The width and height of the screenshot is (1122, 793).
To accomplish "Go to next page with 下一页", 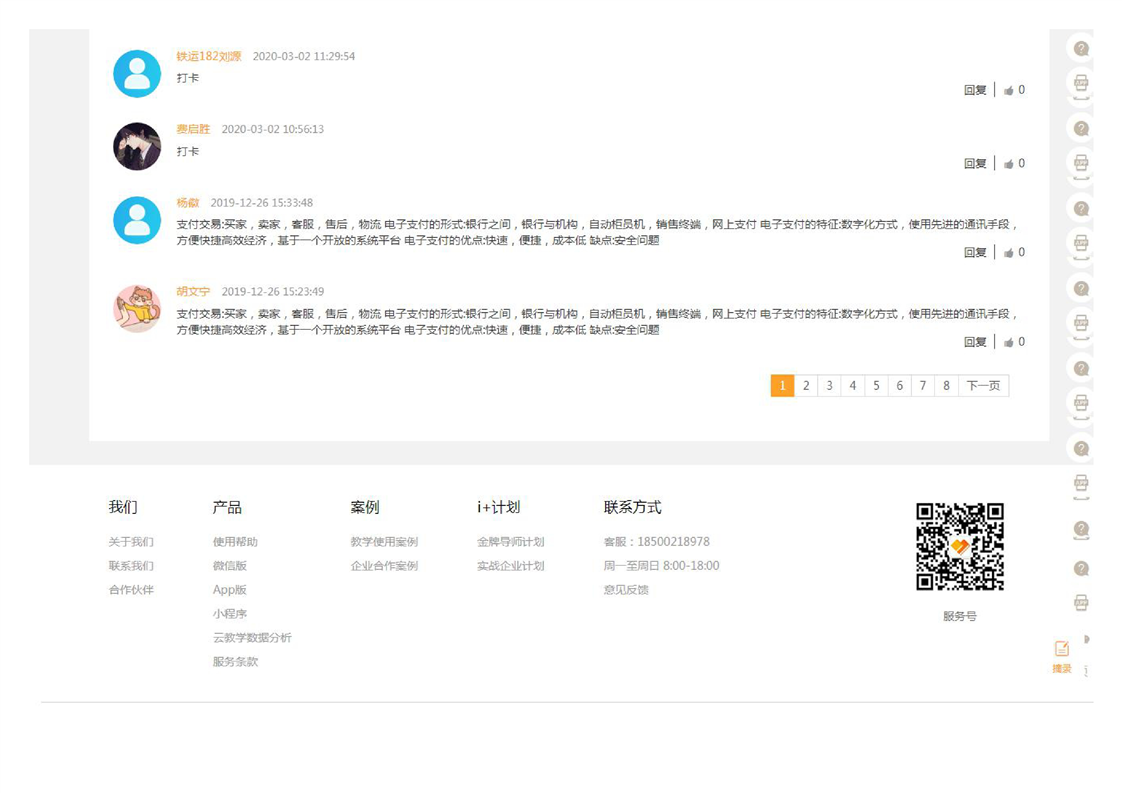I will click(x=983, y=386).
